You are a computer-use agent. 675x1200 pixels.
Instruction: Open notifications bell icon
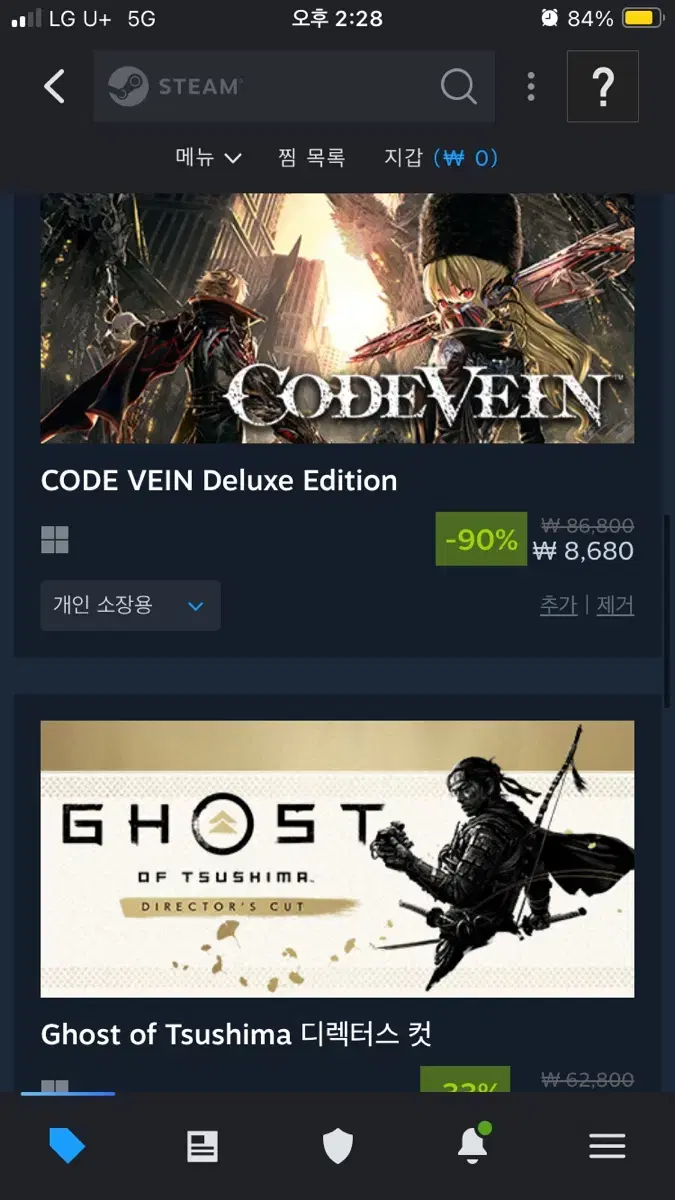(x=473, y=1144)
